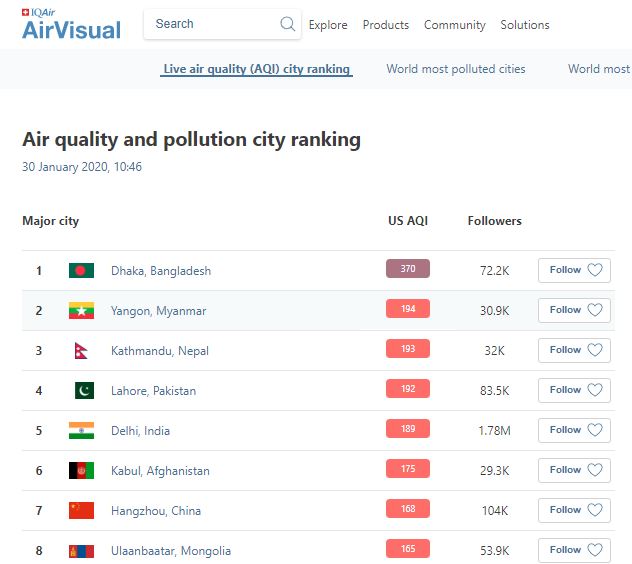The image size is (632, 564).
Task: Click the India flag icon
Action: click(81, 431)
